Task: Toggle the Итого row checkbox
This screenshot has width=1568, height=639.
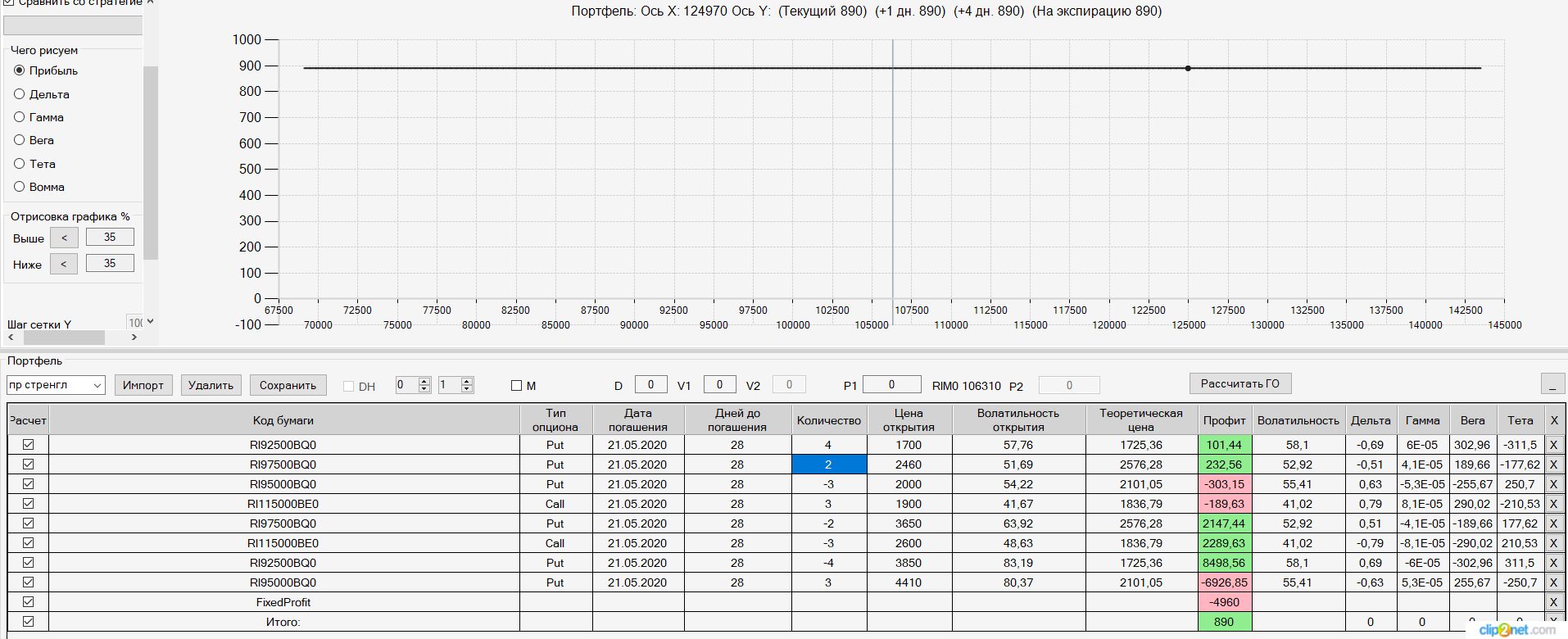Action: [x=29, y=621]
